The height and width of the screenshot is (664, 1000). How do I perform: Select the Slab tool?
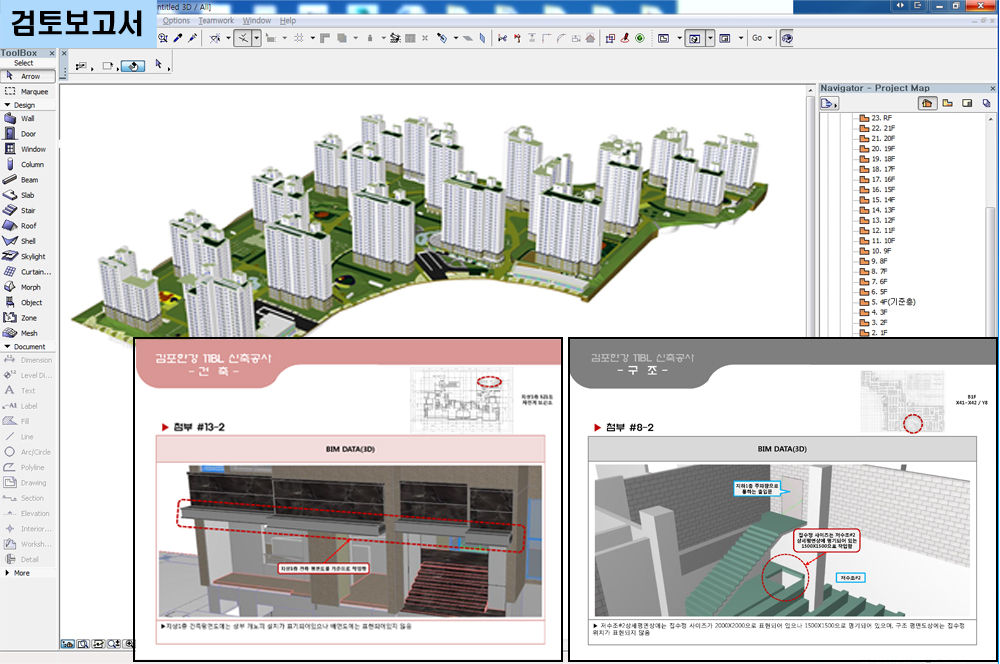pos(28,195)
